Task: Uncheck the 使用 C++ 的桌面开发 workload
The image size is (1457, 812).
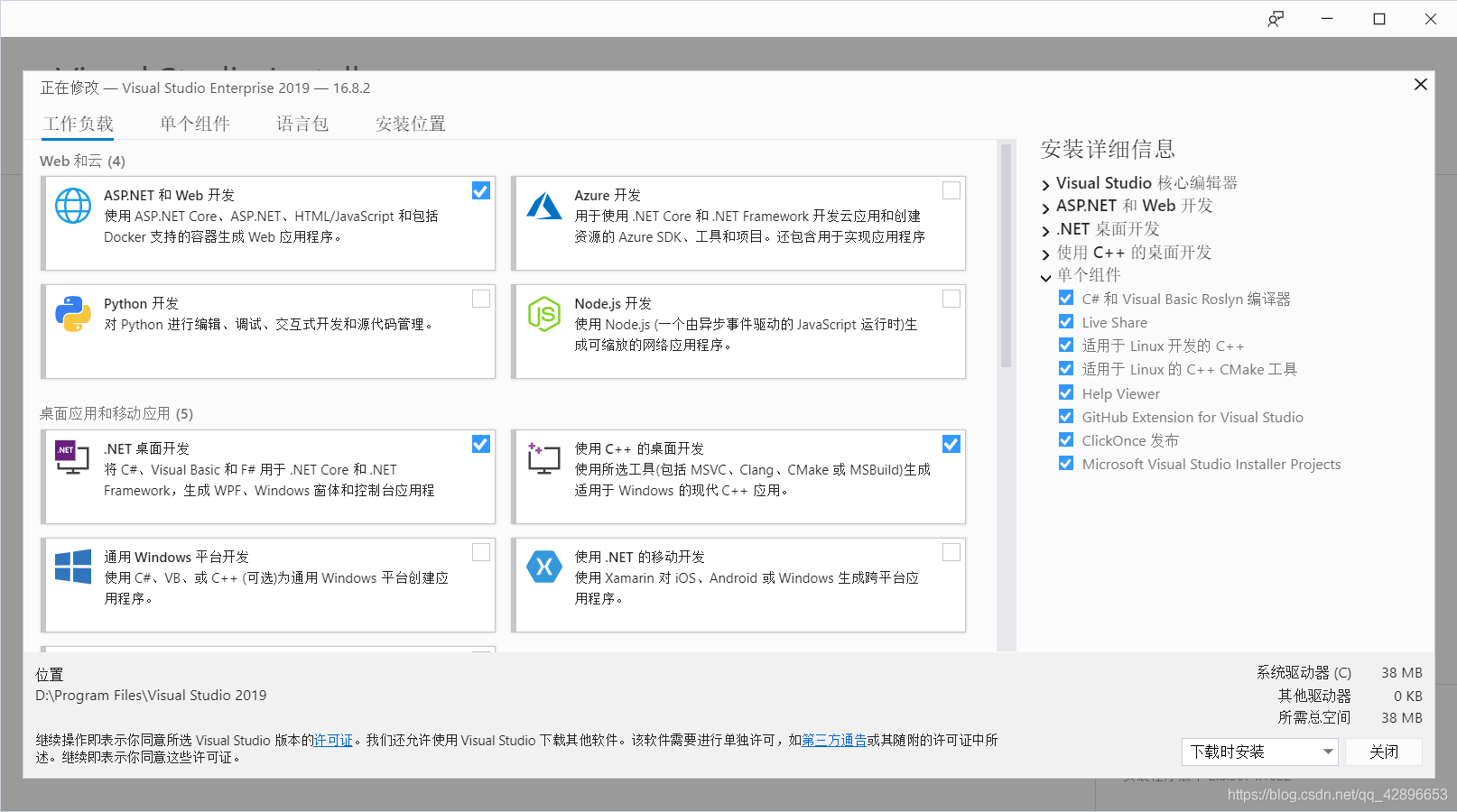Action: tap(951, 444)
